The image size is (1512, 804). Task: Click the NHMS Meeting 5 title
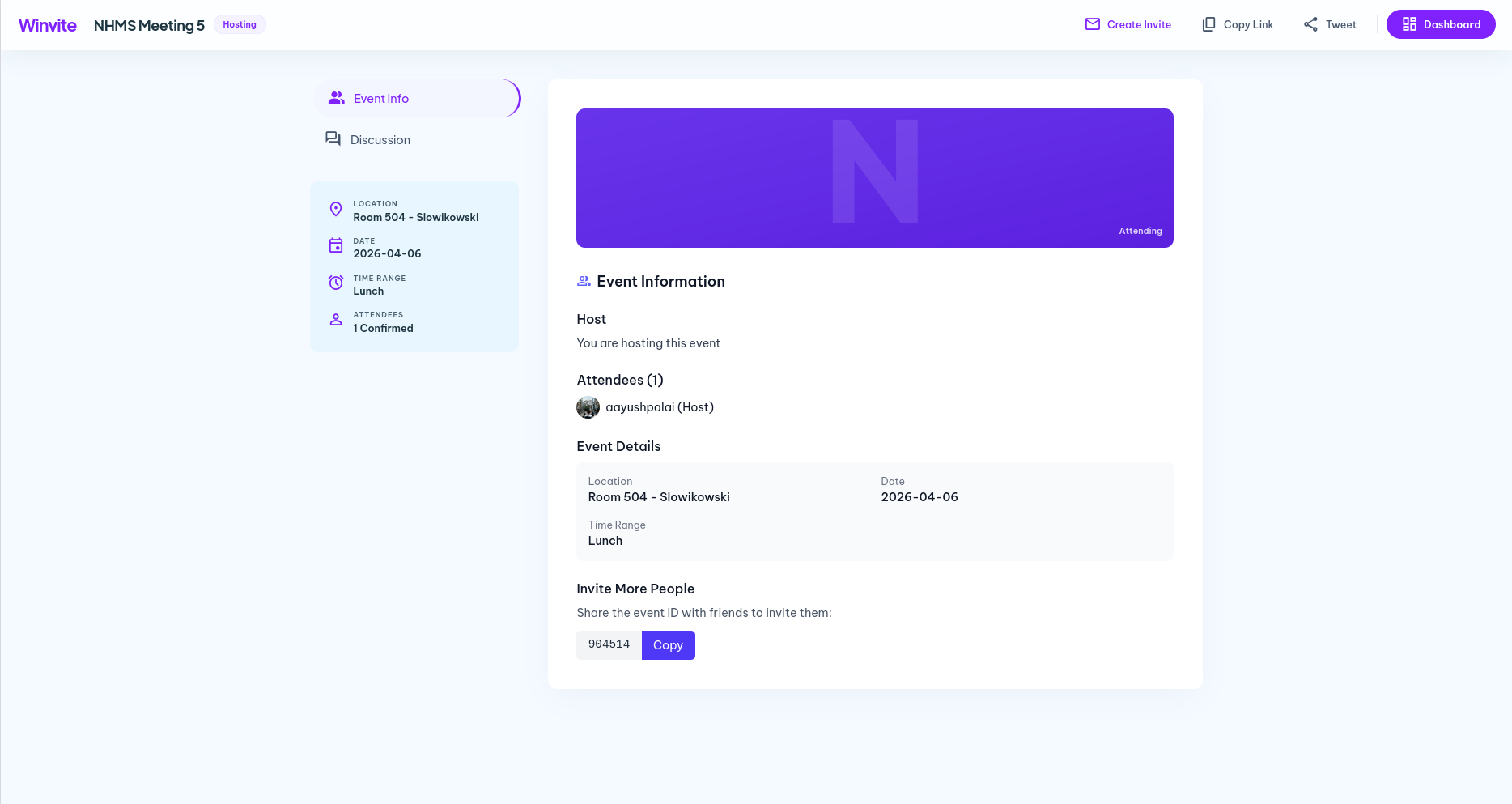tap(149, 25)
